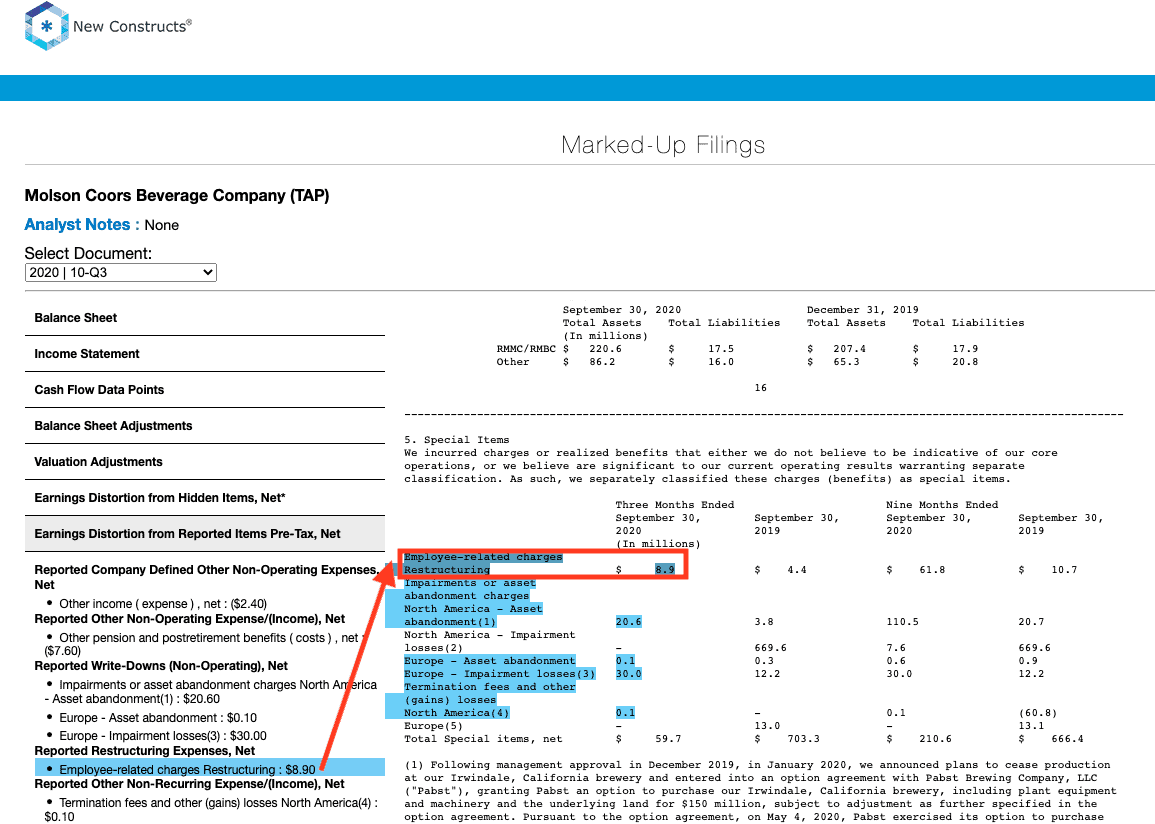
Task: Open Cash Flow Data Points section
Action: click(x=205, y=390)
